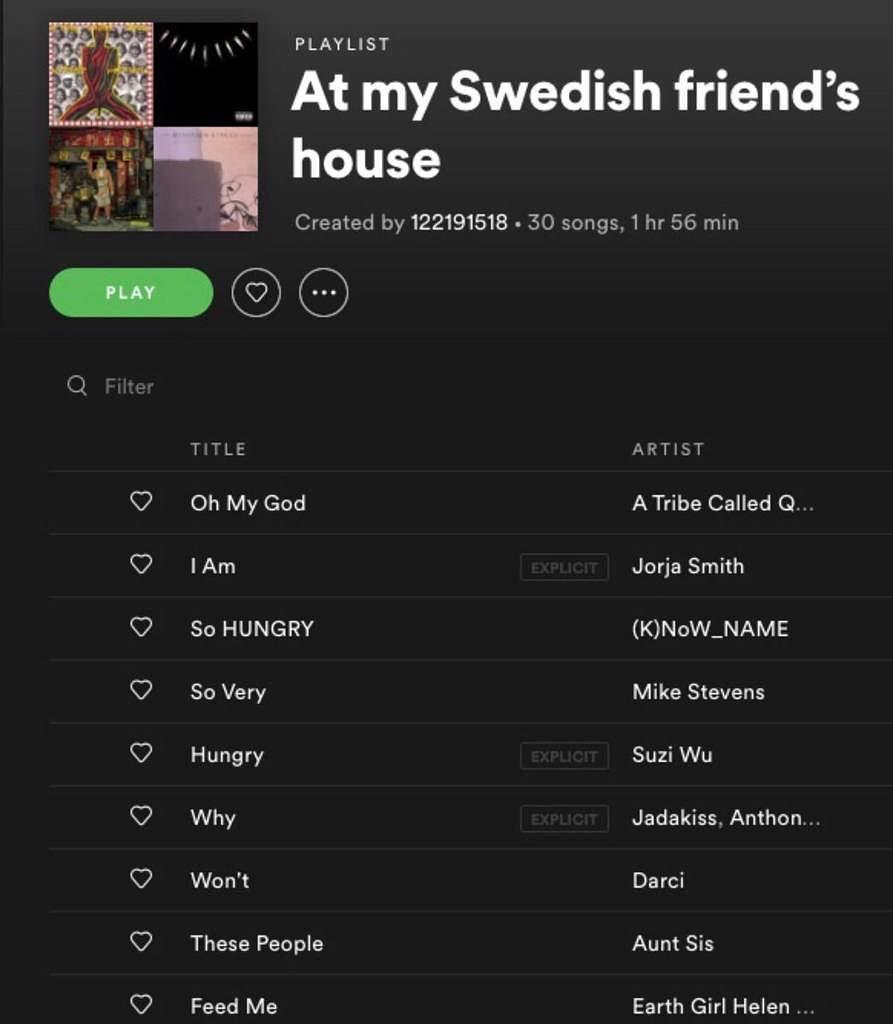Save So HUNGRY with its heart icon
Screen dimensions: 893x1024
tap(141, 627)
